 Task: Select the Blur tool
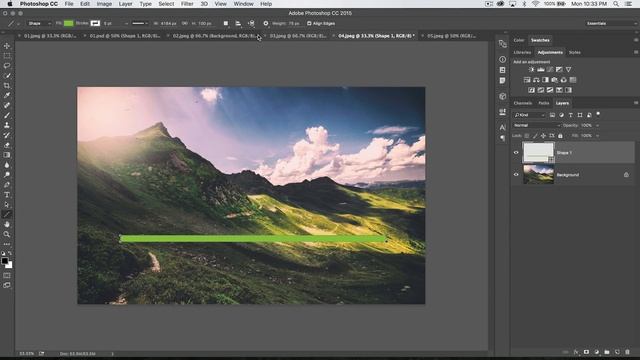tap(7, 165)
